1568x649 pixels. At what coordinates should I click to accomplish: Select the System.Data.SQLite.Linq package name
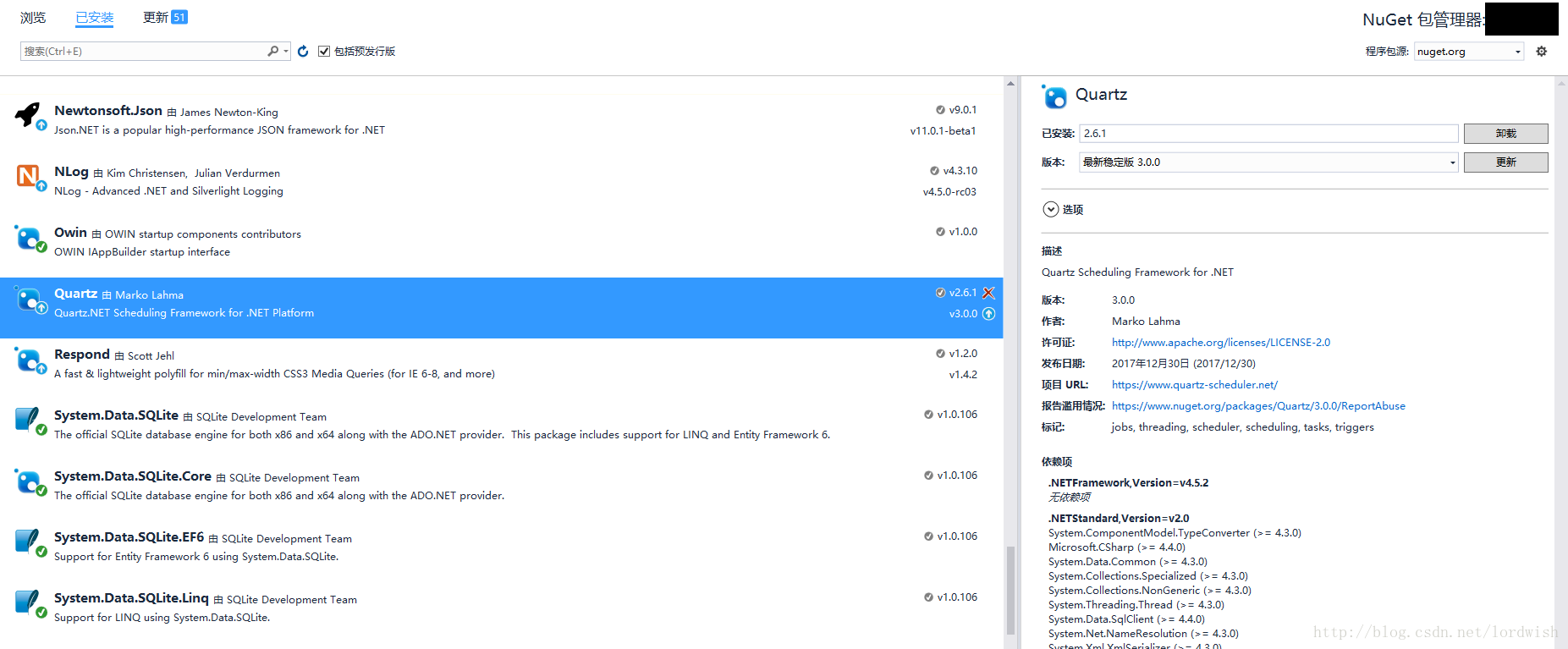point(131,598)
